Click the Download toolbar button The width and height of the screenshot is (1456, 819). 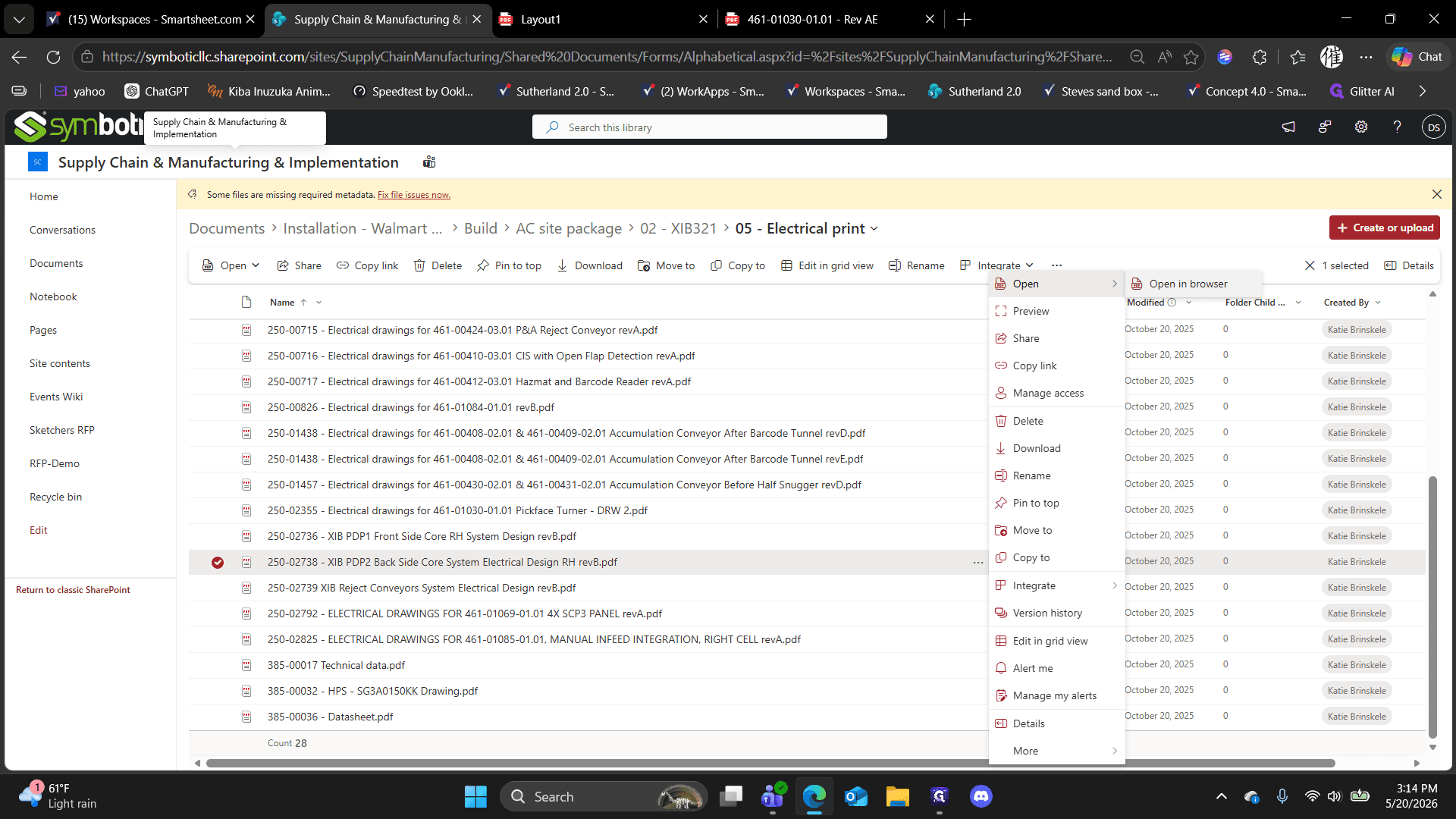click(x=590, y=265)
